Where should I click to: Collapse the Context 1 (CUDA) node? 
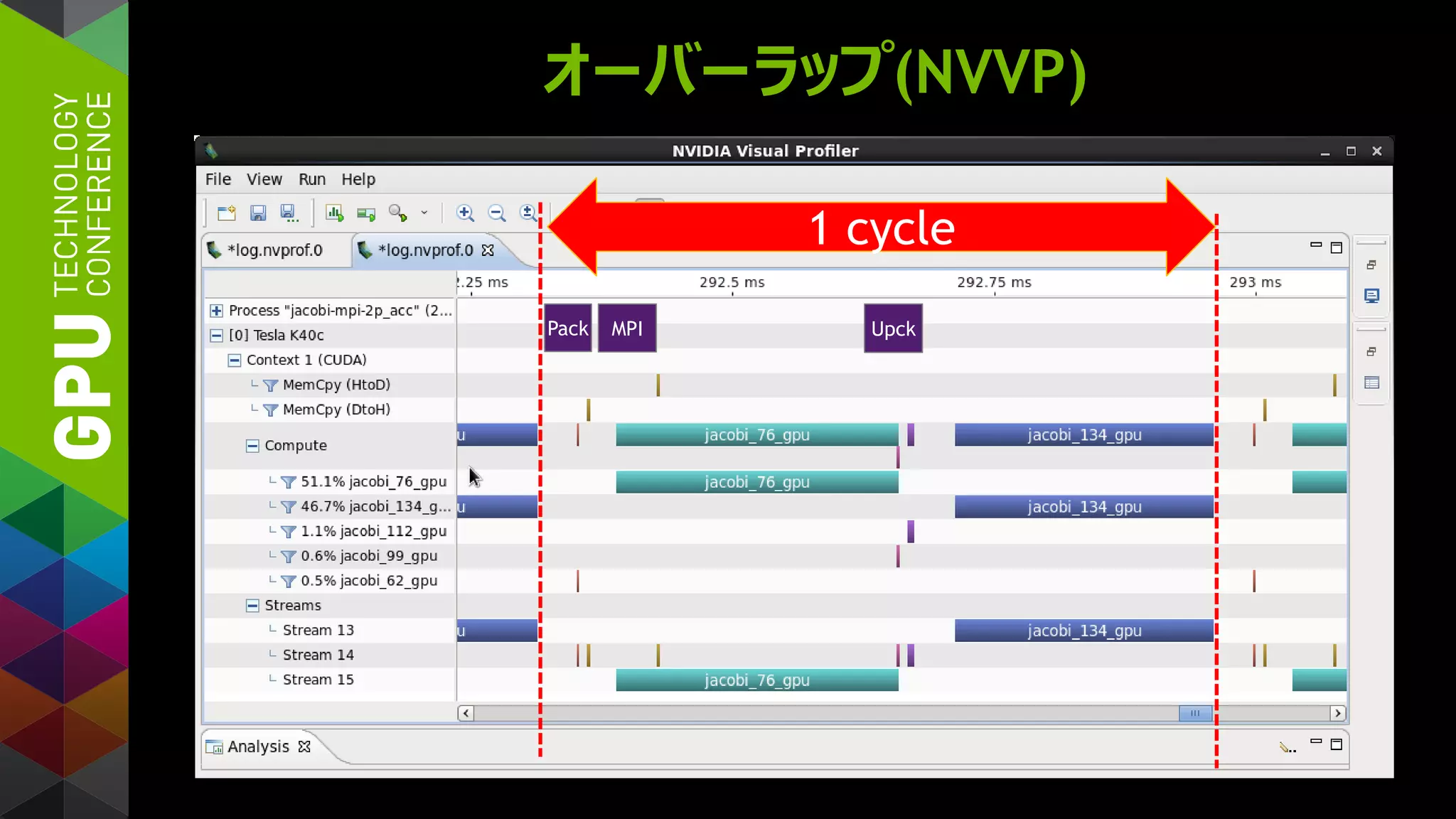coord(235,360)
